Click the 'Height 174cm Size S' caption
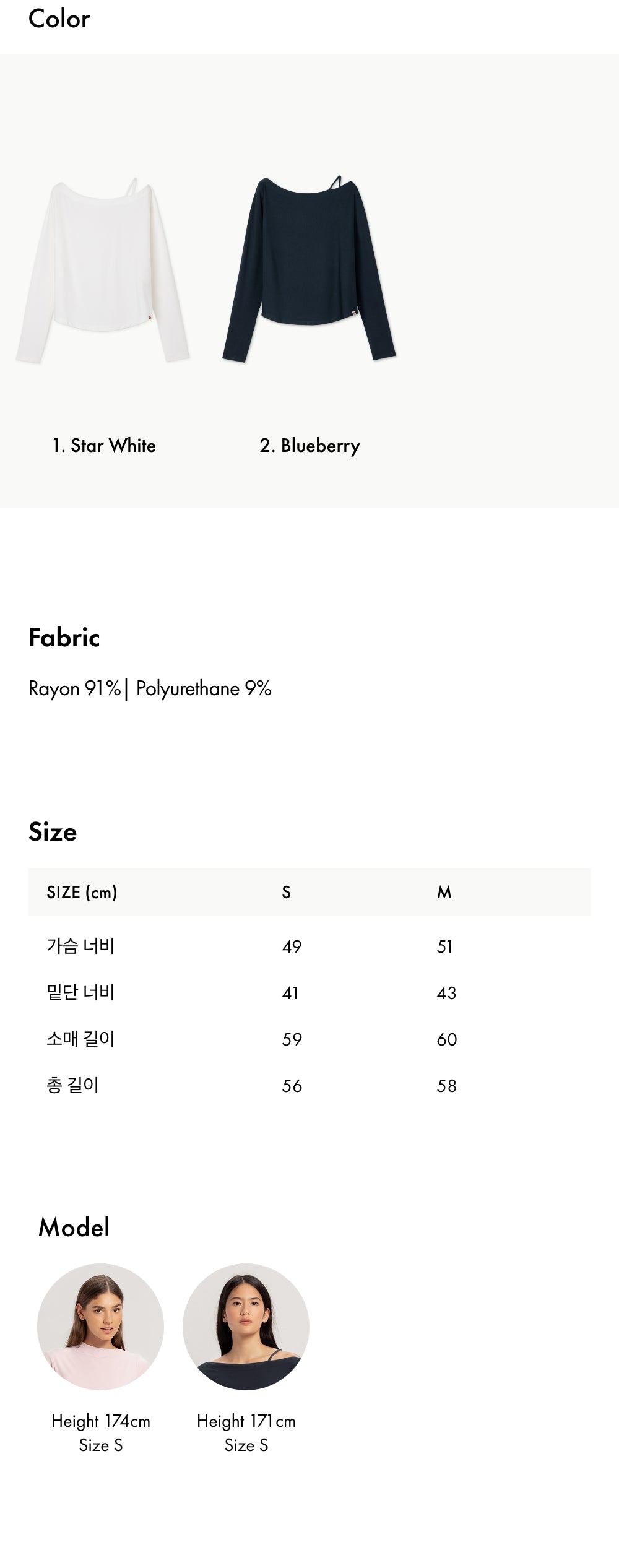This screenshot has height=1568, width=619. 101,1433
